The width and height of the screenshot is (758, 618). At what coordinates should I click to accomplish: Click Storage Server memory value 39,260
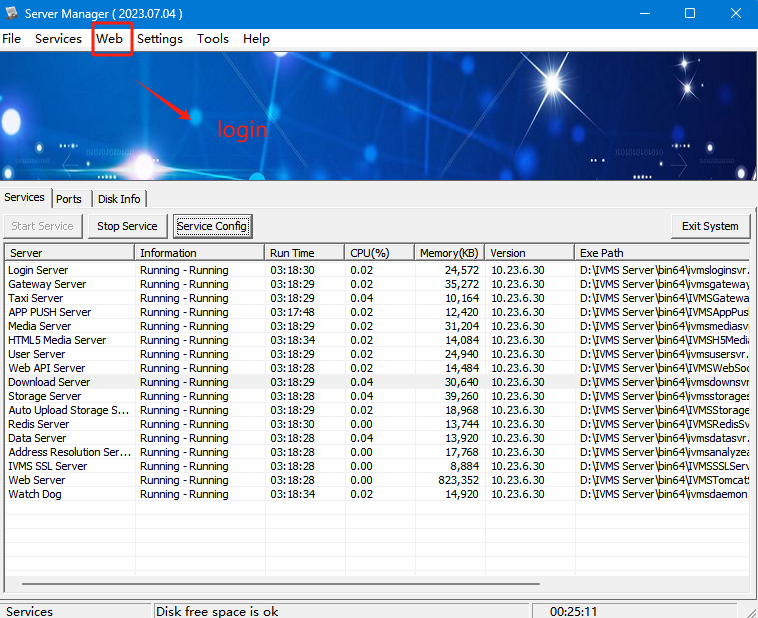tap(462, 396)
